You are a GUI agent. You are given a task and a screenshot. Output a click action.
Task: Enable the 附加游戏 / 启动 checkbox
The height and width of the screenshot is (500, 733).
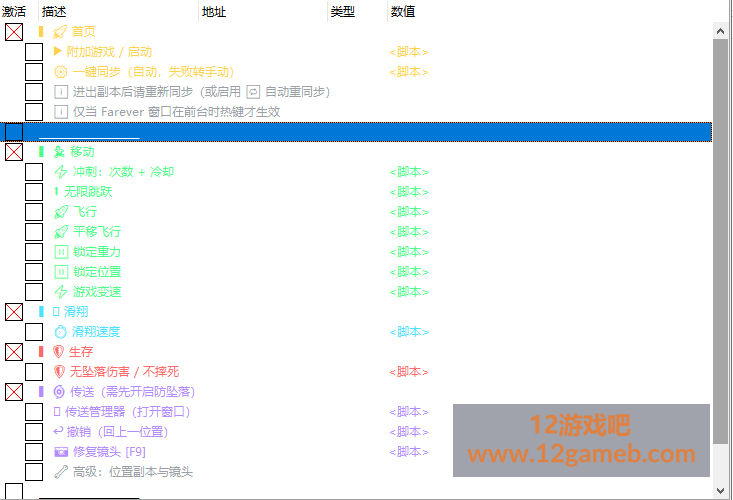(34, 52)
